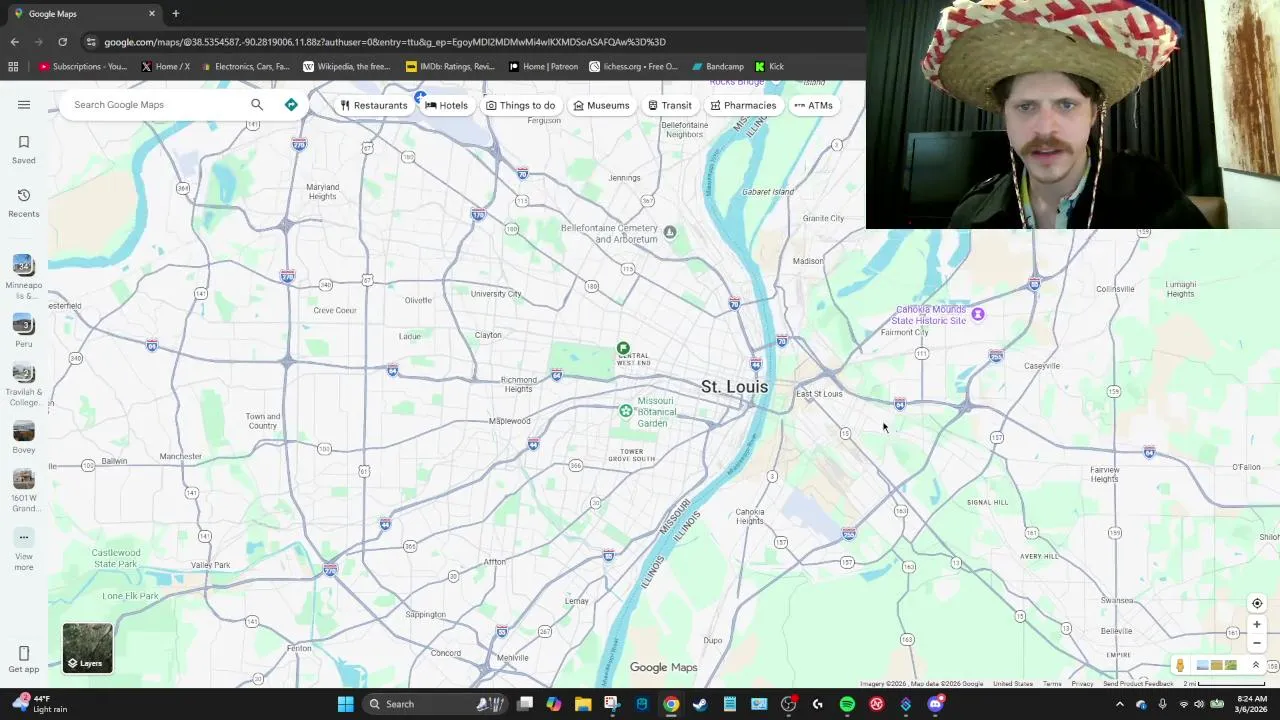Click the Chrome address bar URL
1280x720 pixels.
385,42
